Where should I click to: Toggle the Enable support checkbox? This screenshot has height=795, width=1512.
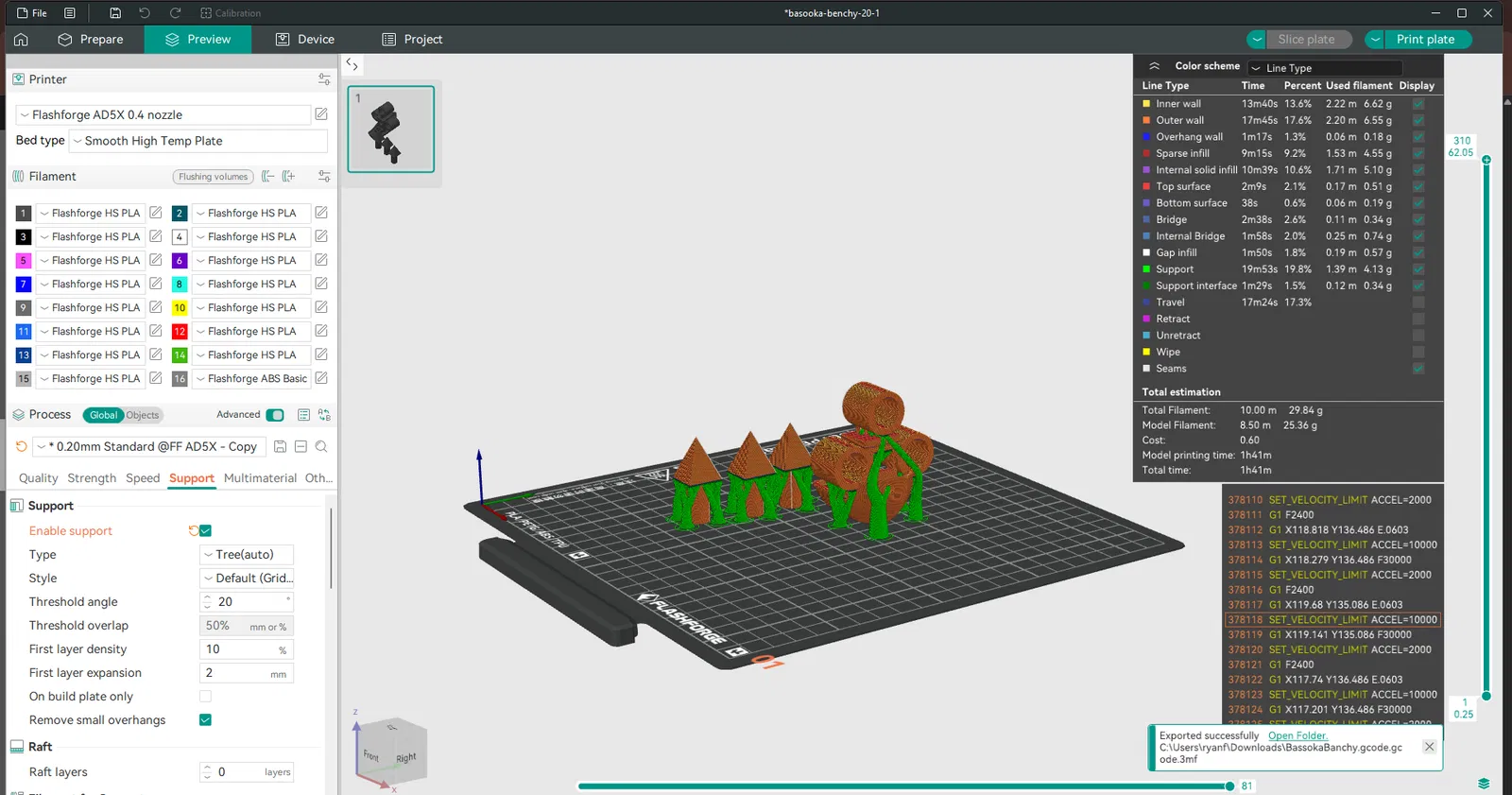point(205,530)
